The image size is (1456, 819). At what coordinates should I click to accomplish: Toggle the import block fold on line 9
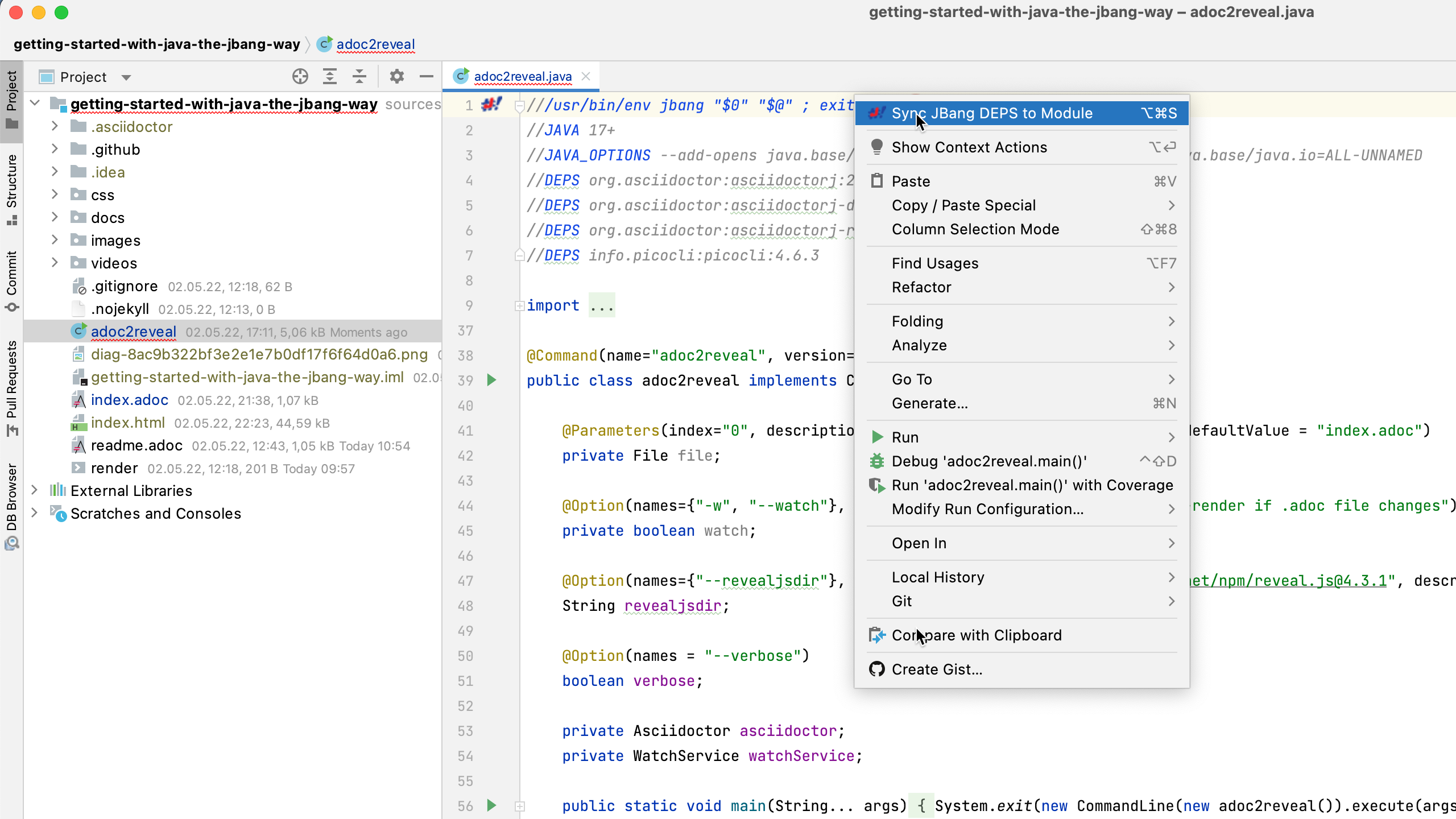pos(519,306)
